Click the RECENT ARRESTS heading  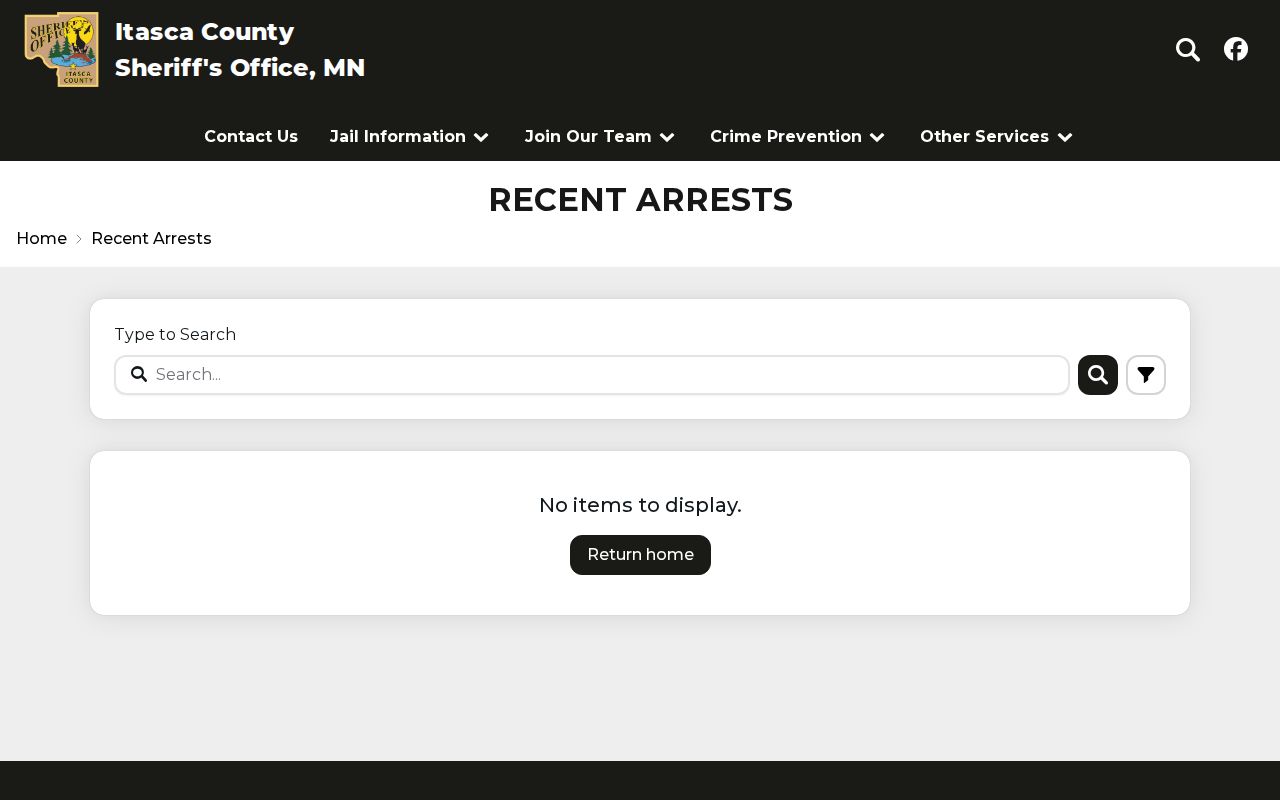[640, 200]
